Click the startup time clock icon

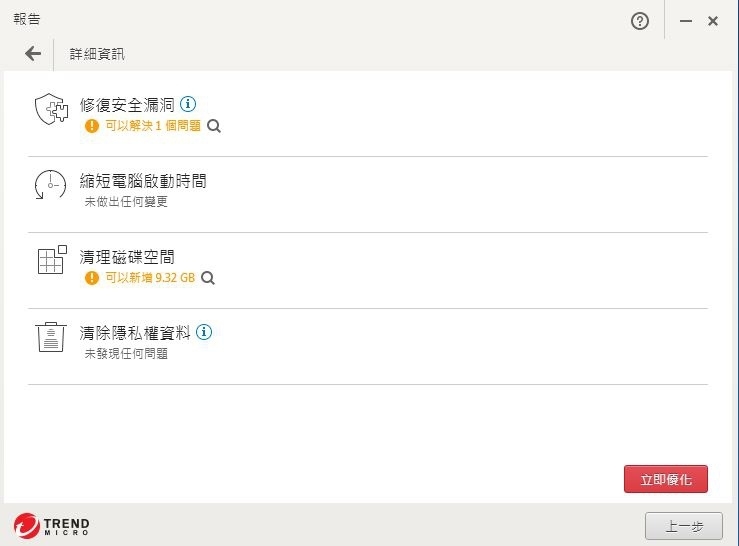pos(50,185)
